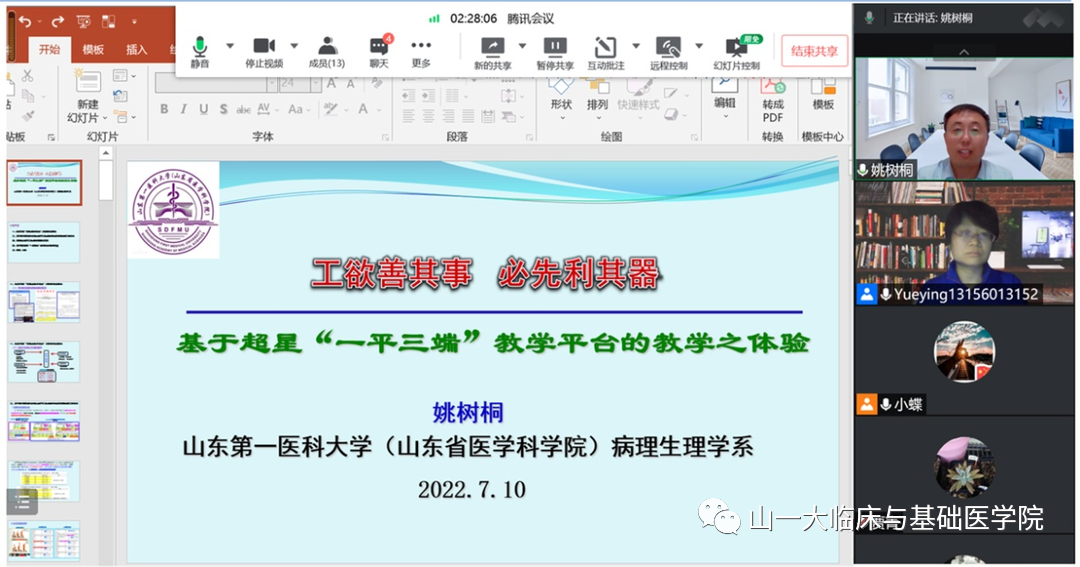Screen dimensions: 1080x567
Task: Open the 互动批注 annotation tool
Action: (x=605, y=46)
